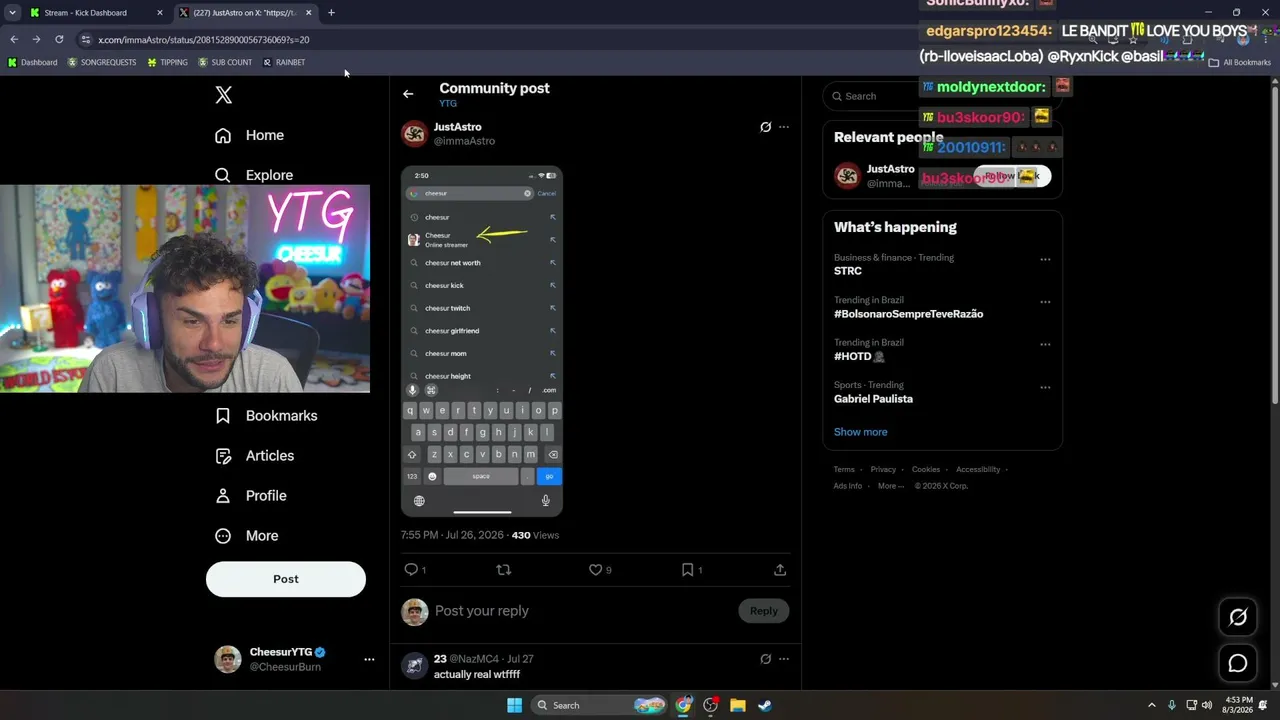The width and height of the screenshot is (1280, 720).
Task: Open Articles in the X sidebar
Action: (x=255, y=456)
